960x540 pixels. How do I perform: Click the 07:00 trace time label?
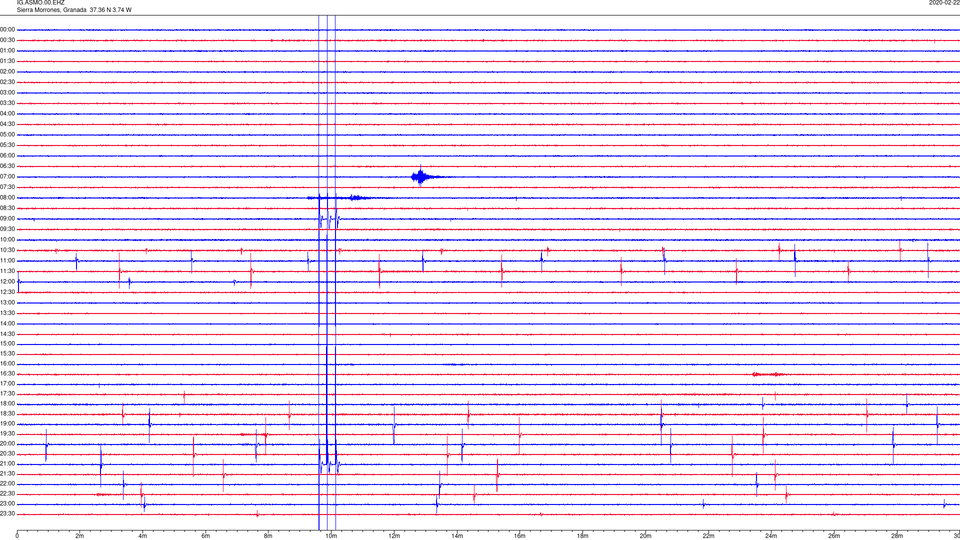pos(7,176)
